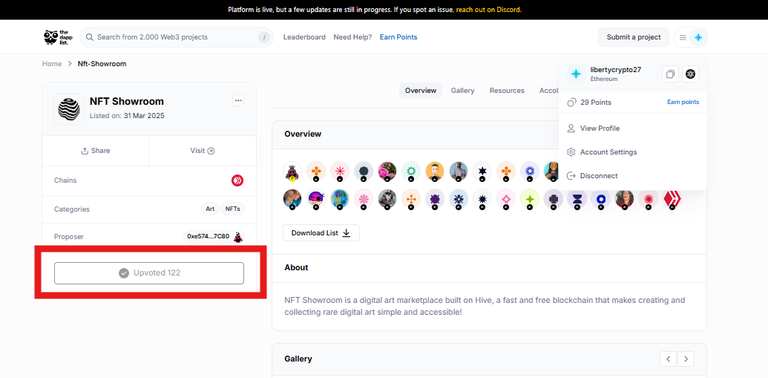Open the three-dot options menu for NFT Showroom
The height and width of the screenshot is (378, 768).
click(x=238, y=100)
